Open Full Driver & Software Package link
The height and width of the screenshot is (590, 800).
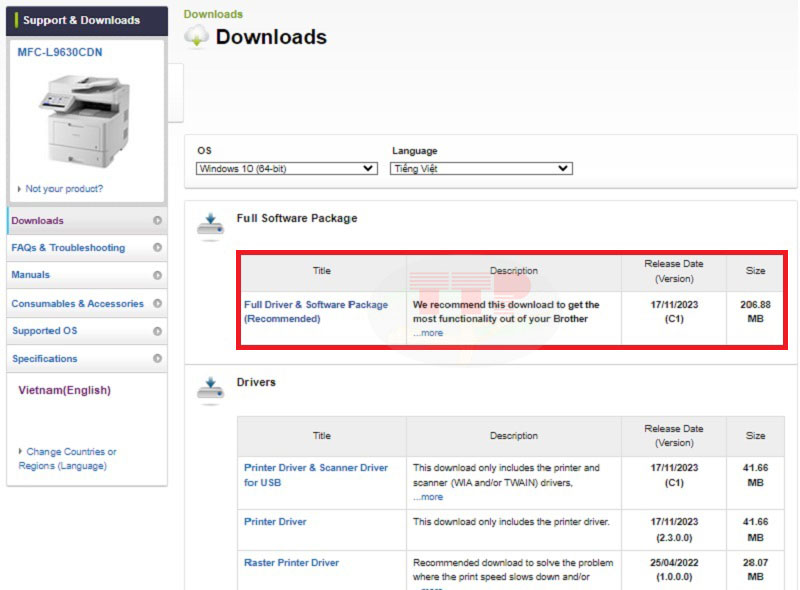click(315, 311)
